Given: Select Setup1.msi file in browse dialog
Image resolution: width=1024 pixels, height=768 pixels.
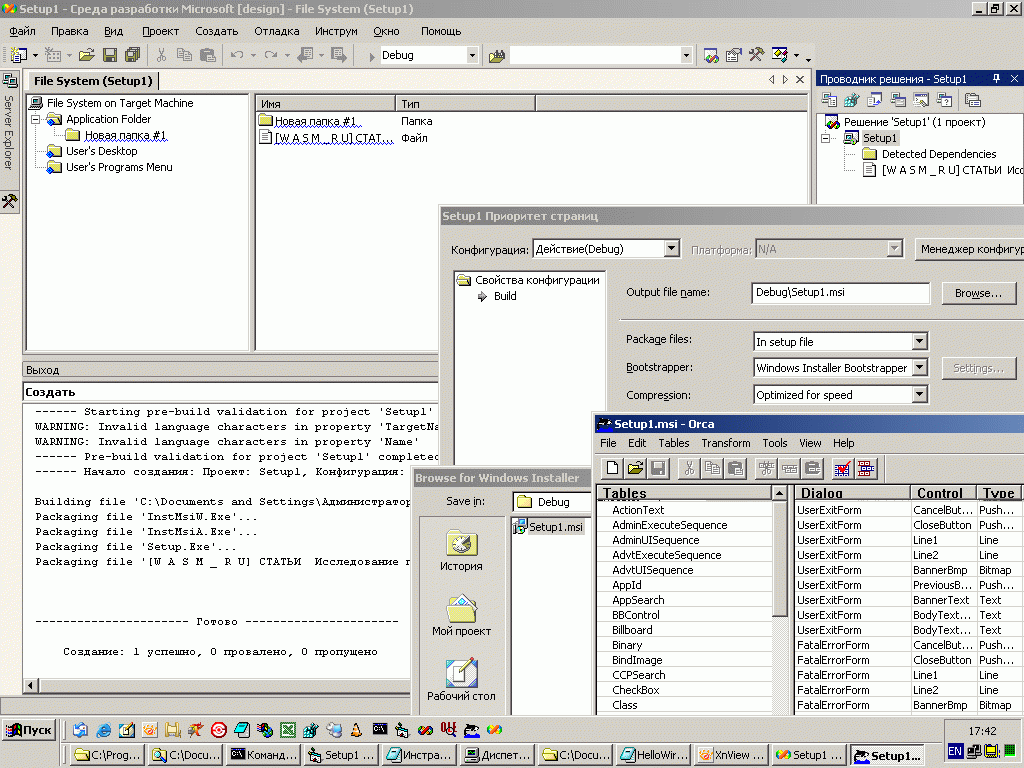Looking at the screenshot, I should pos(554,526).
